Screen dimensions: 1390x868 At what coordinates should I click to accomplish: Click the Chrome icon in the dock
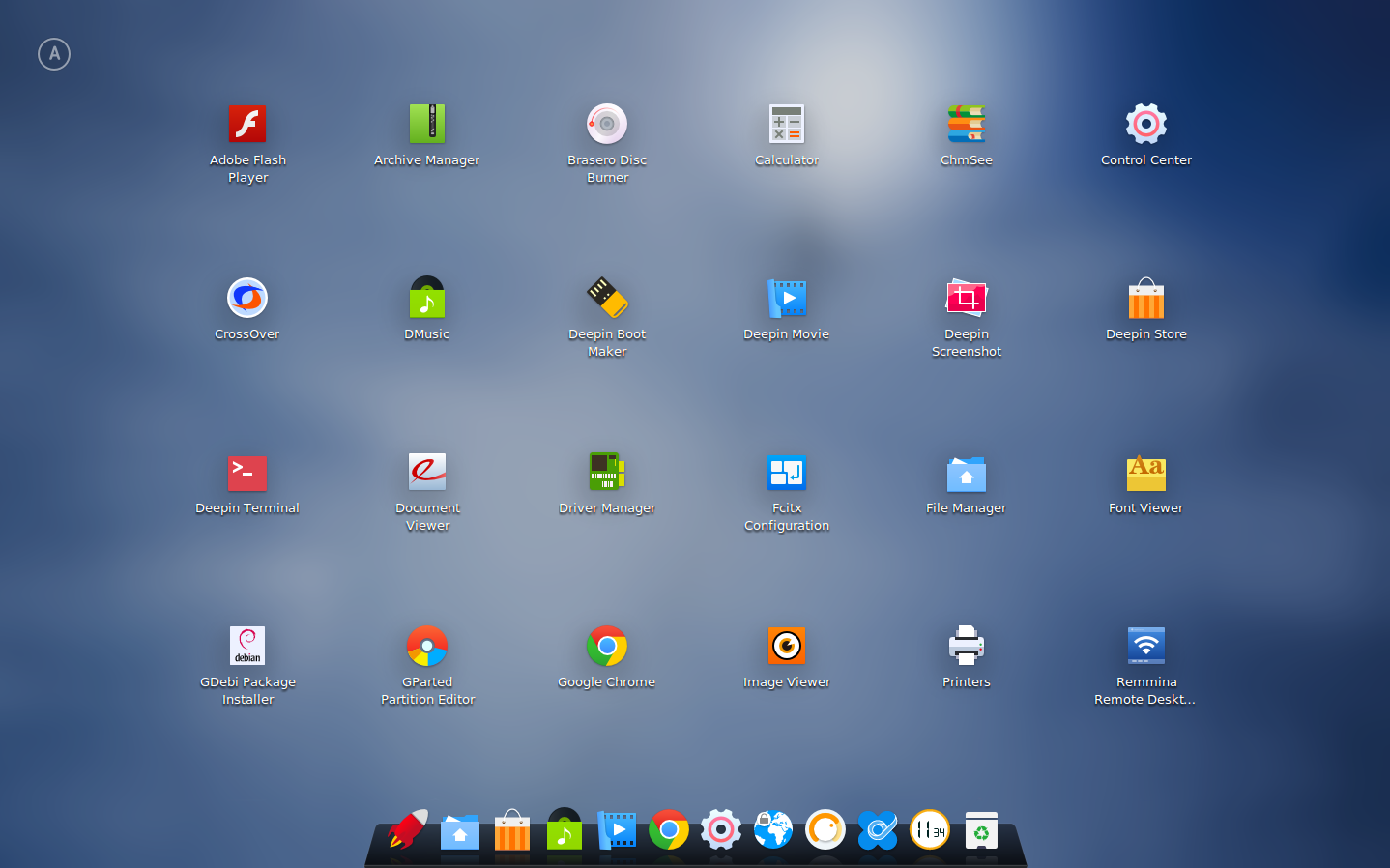click(x=669, y=830)
